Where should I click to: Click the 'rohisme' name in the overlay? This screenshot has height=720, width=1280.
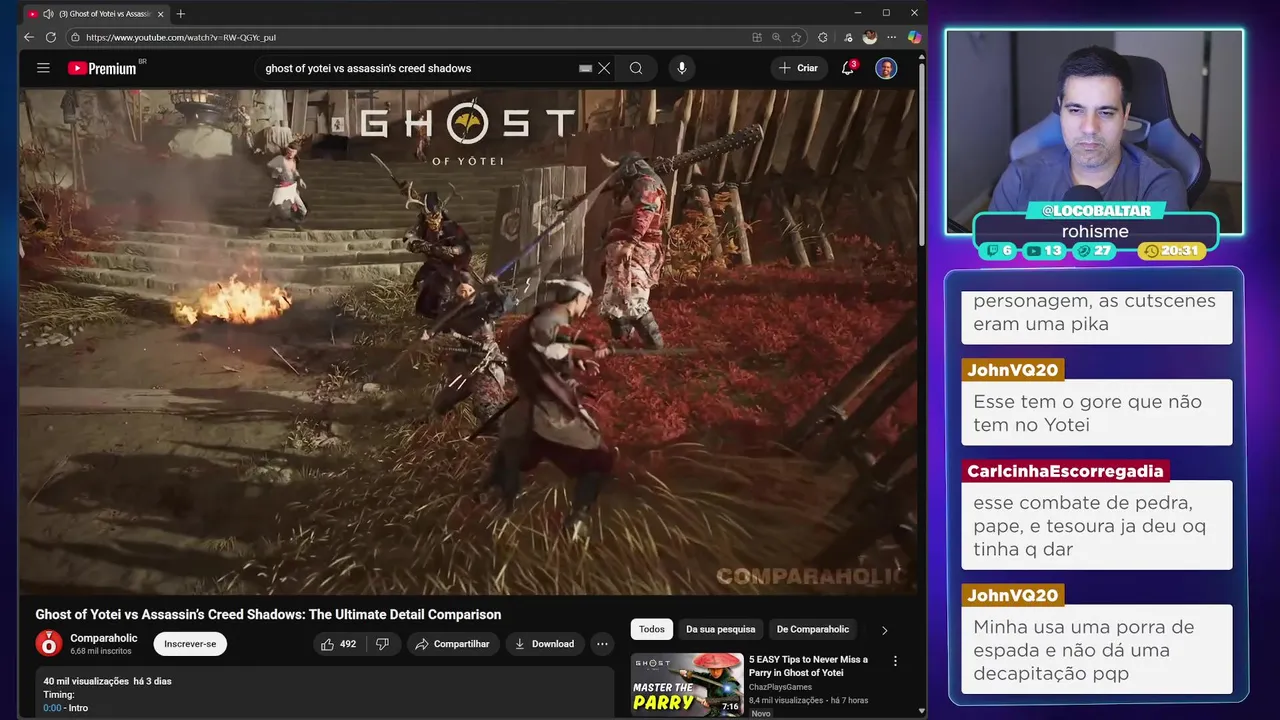1095,232
